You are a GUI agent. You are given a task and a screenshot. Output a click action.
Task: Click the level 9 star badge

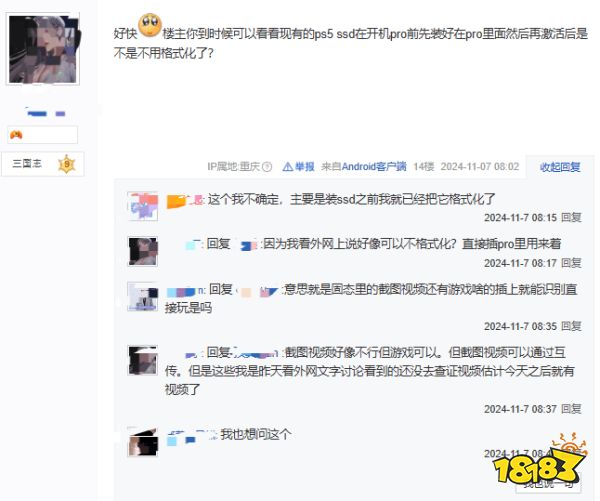coord(67,164)
